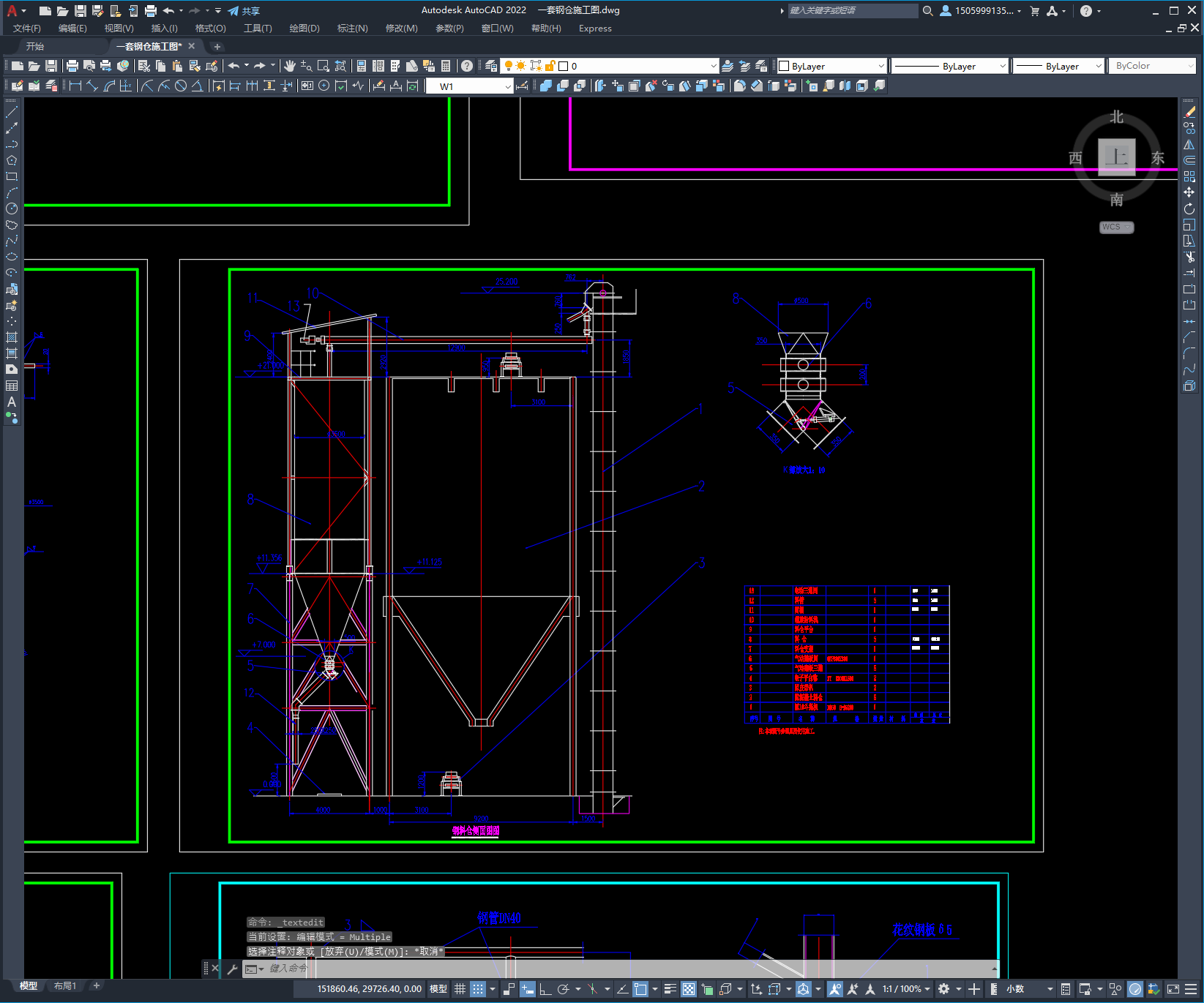Select the Move tool in modify toolbar

(x=1189, y=192)
